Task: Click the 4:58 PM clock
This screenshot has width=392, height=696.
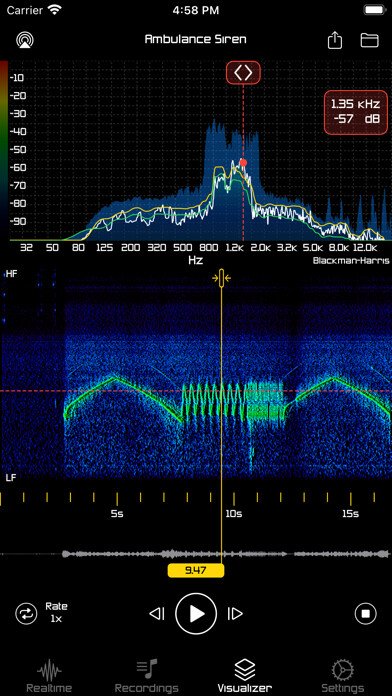Action: click(196, 10)
